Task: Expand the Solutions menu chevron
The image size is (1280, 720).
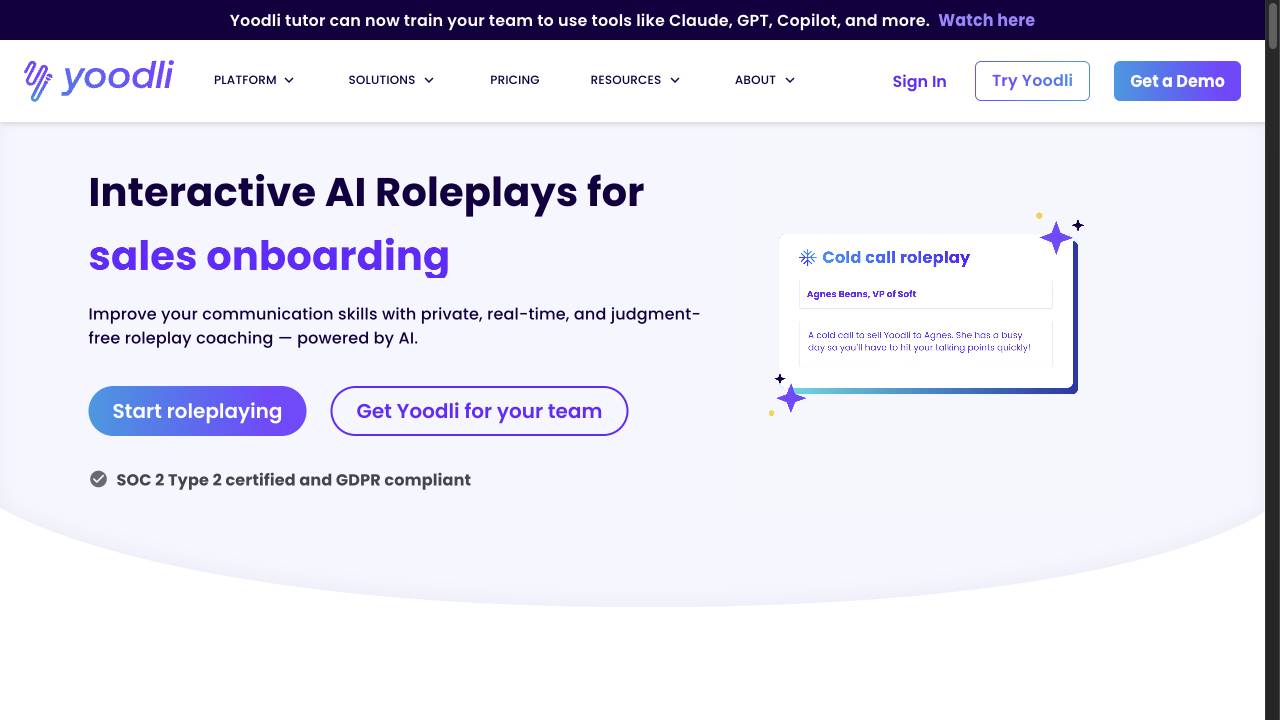Action: tap(429, 80)
